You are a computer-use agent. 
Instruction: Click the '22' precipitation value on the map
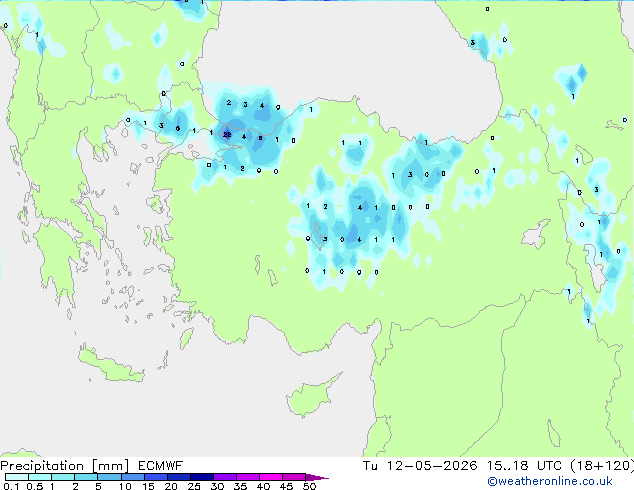[227, 135]
